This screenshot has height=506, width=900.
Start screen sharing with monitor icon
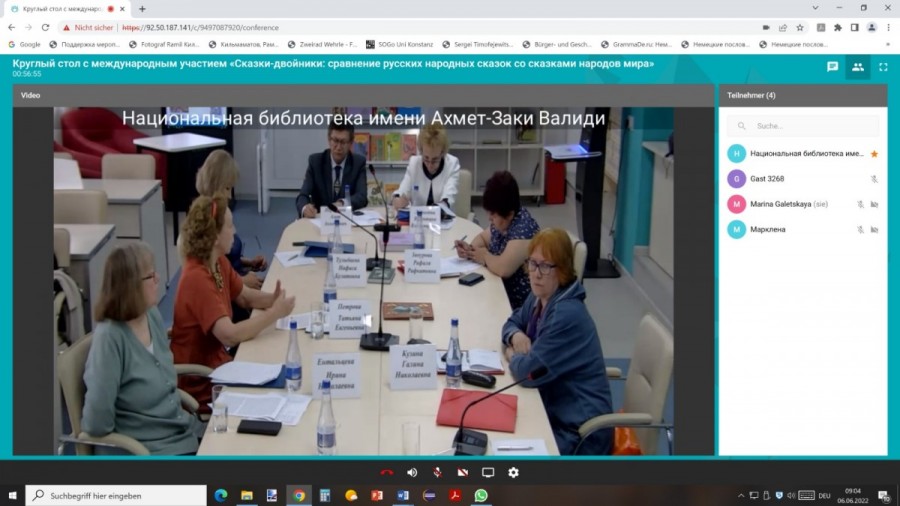(x=488, y=472)
